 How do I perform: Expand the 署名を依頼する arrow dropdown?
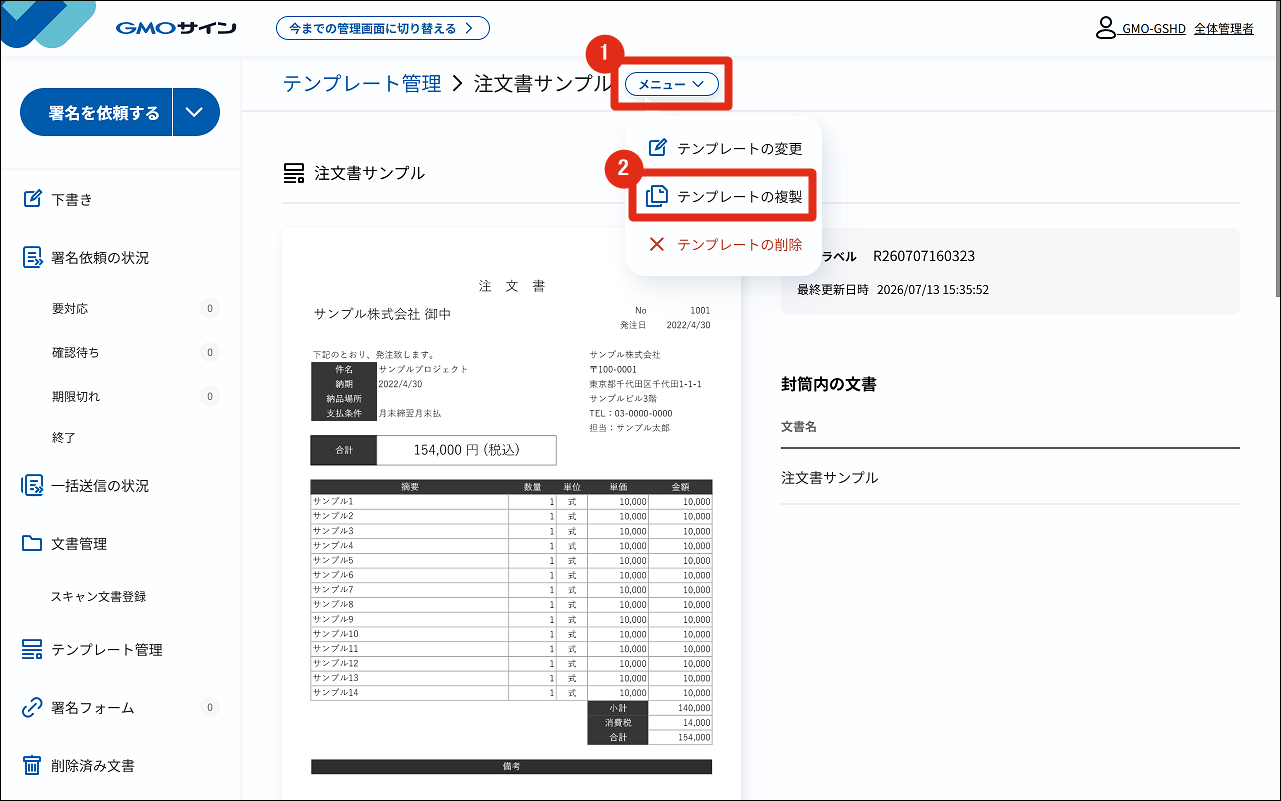(196, 113)
